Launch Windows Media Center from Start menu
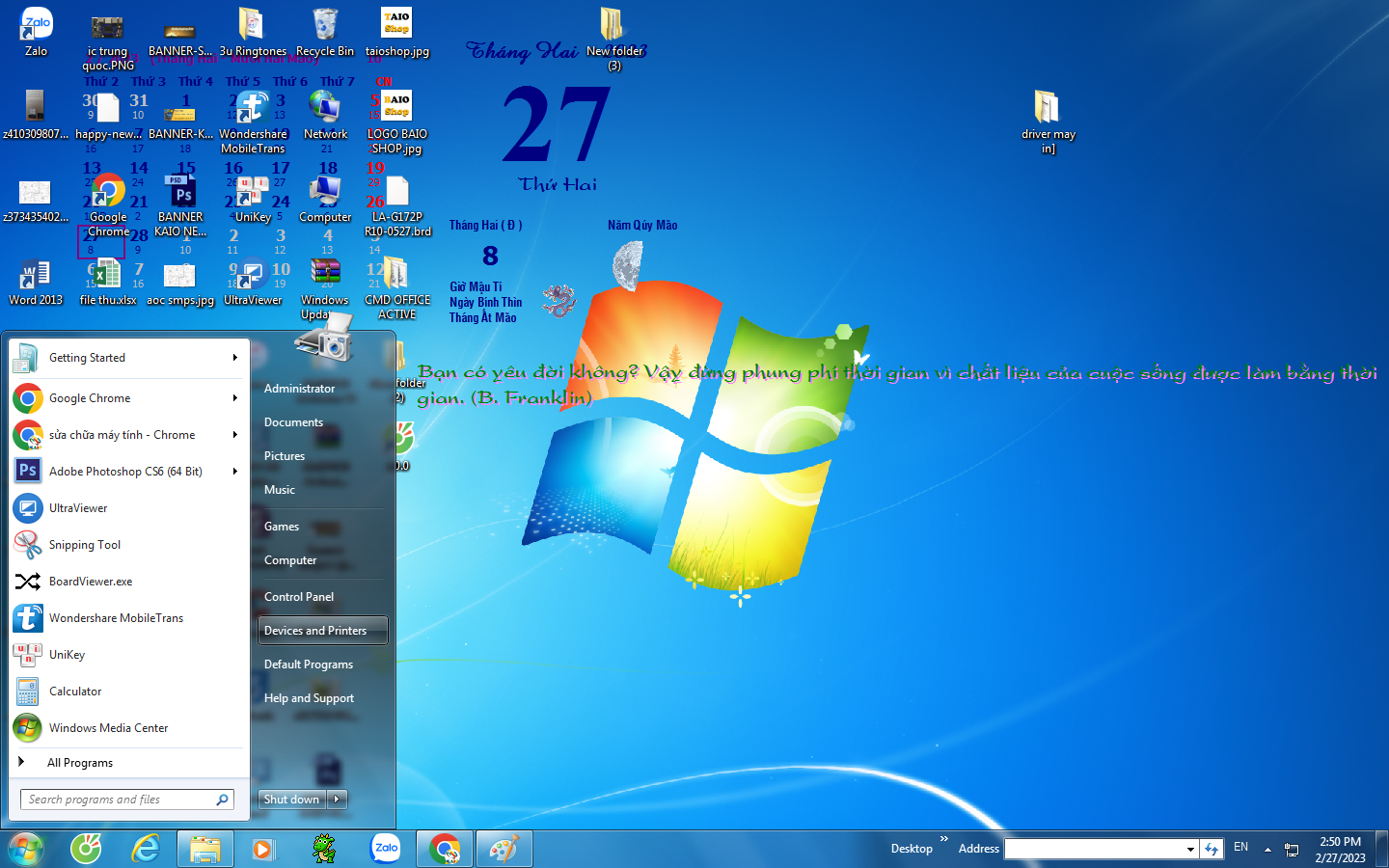1389x868 pixels. click(x=129, y=728)
